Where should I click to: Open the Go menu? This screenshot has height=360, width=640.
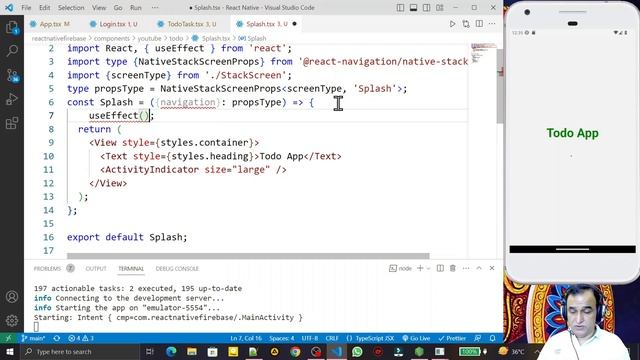pos(118,8)
